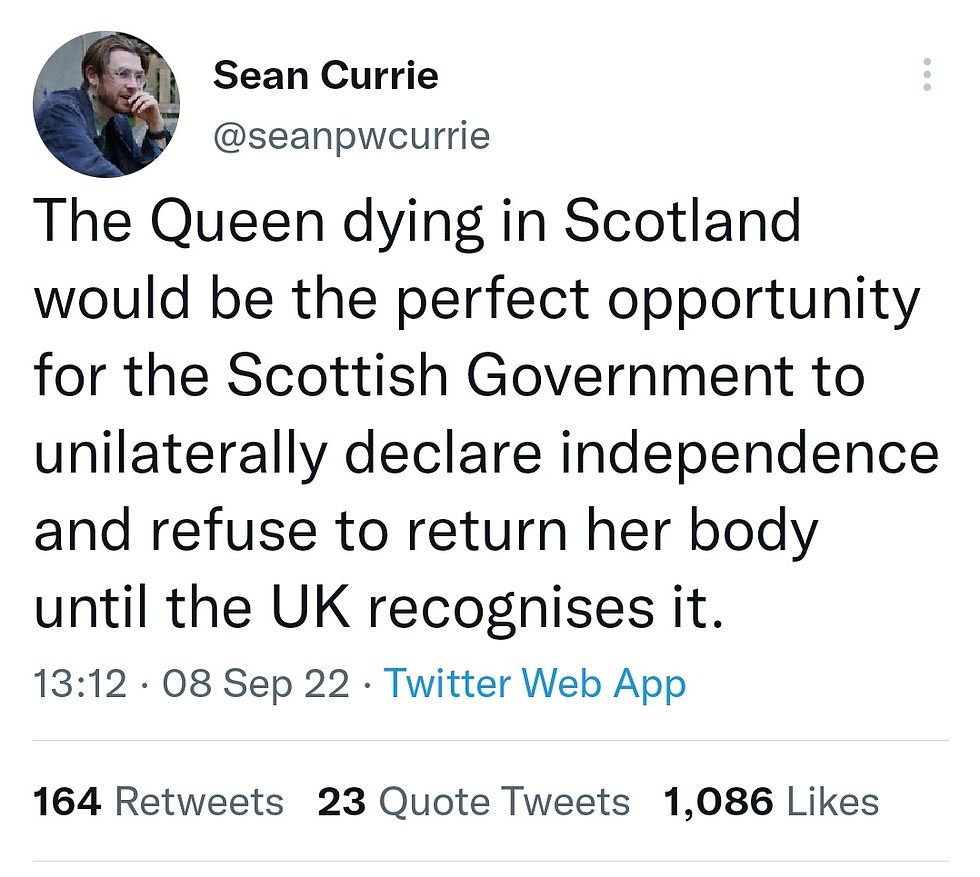Click the 13:12 tweet timestamp
The image size is (980, 877).
pos(80,685)
